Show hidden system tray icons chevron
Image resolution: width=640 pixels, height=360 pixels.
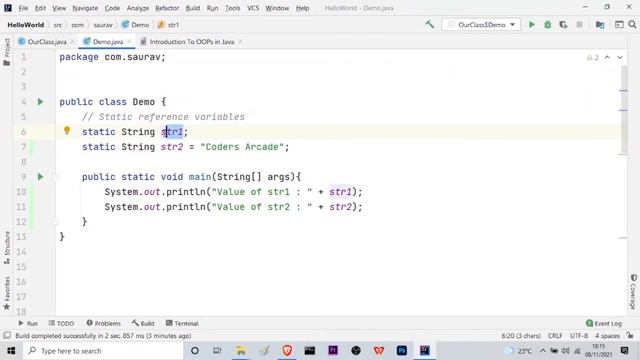pos(543,351)
